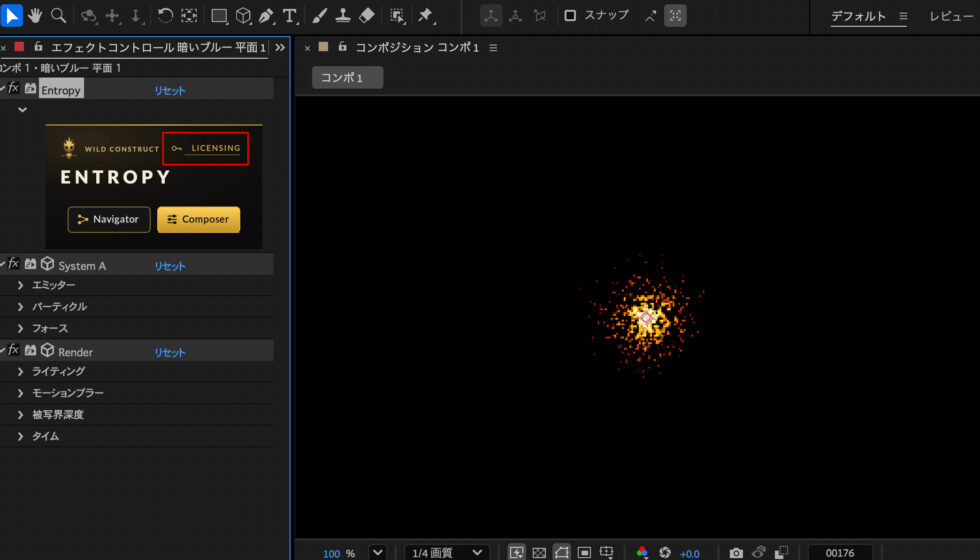980x560 pixels.
Task: Select the Orbit camera tool
Action: coord(89,16)
